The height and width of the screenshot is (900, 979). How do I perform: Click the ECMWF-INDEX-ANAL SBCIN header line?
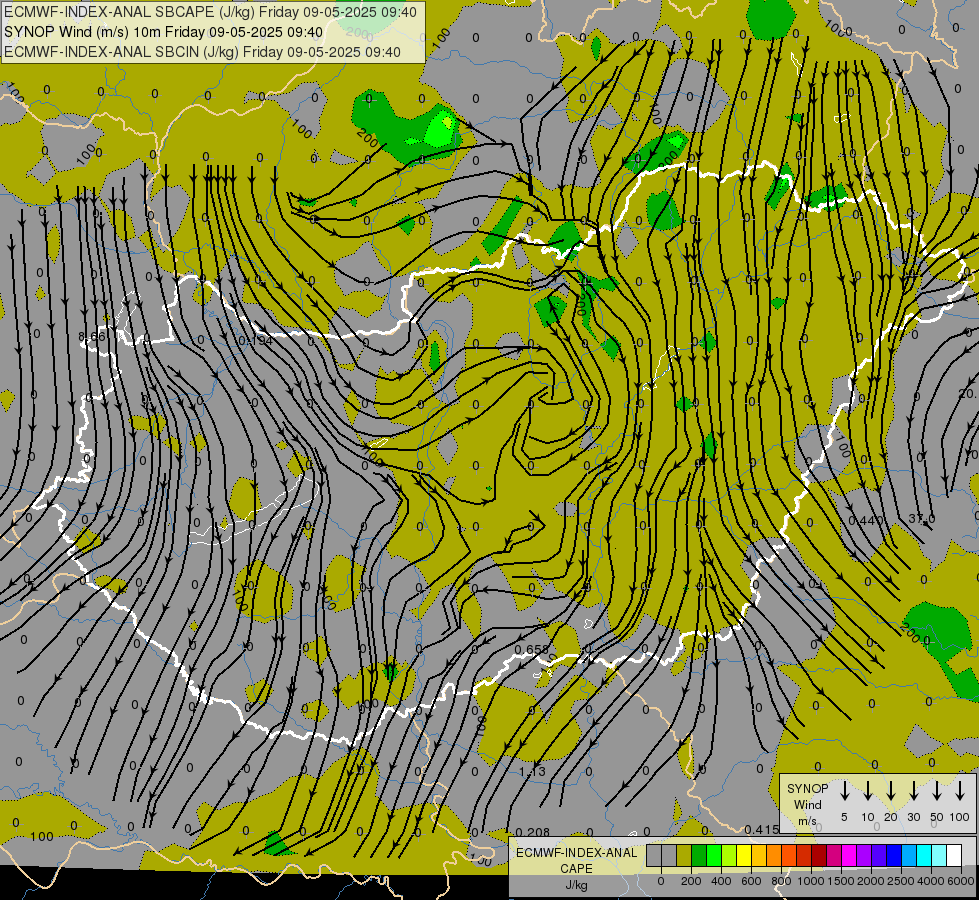click(202, 52)
